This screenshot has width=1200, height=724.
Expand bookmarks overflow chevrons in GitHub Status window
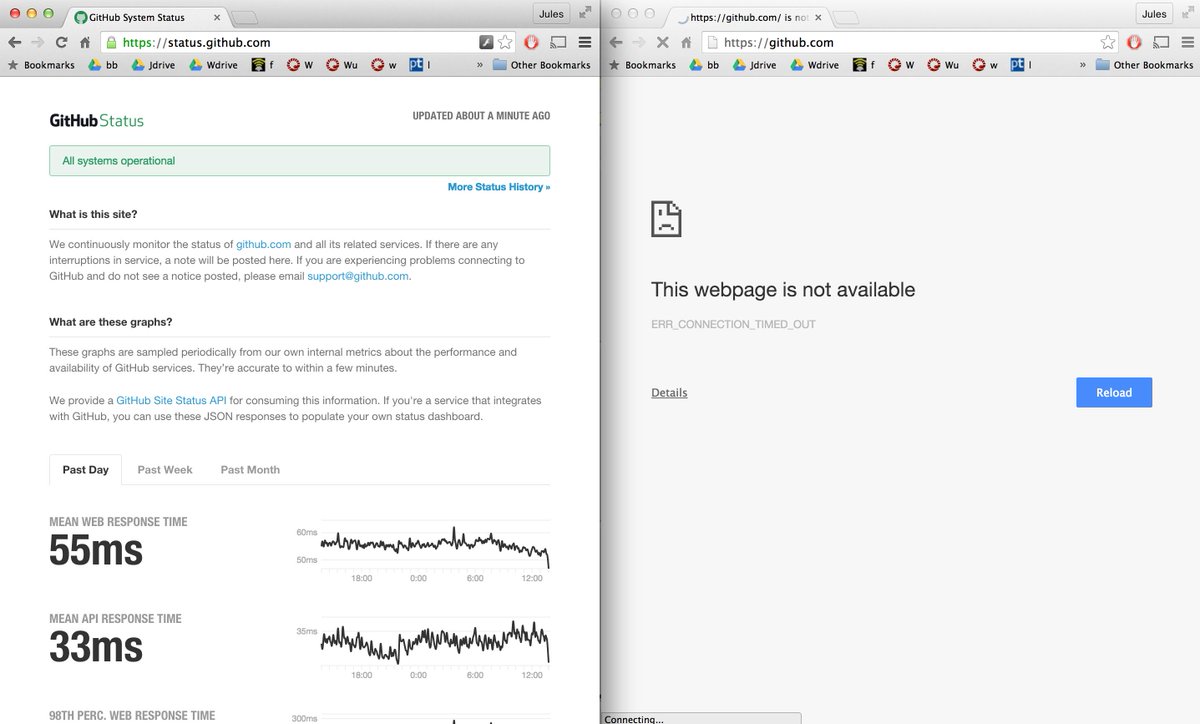[x=479, y=65]
